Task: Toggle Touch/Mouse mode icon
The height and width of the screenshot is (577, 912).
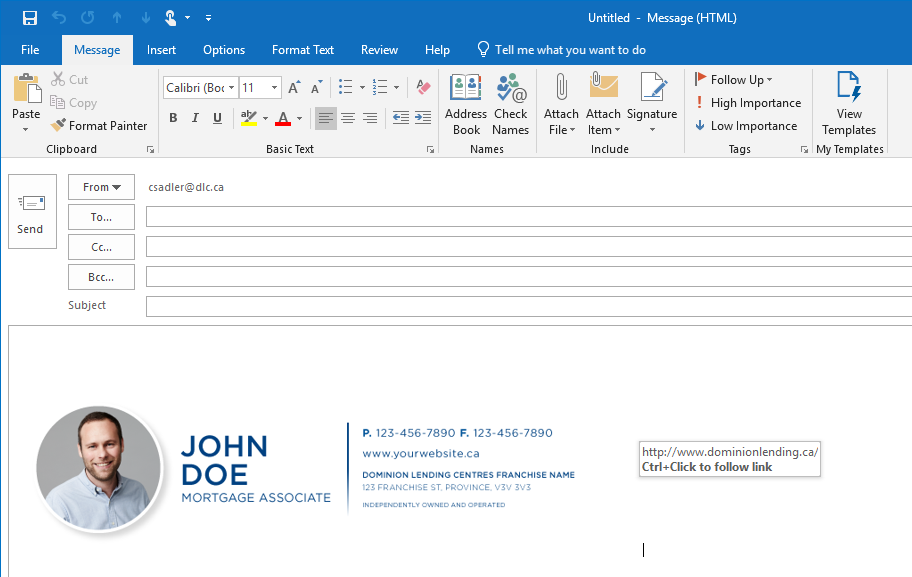Action: pyautogui.click(x=170, y=18)
